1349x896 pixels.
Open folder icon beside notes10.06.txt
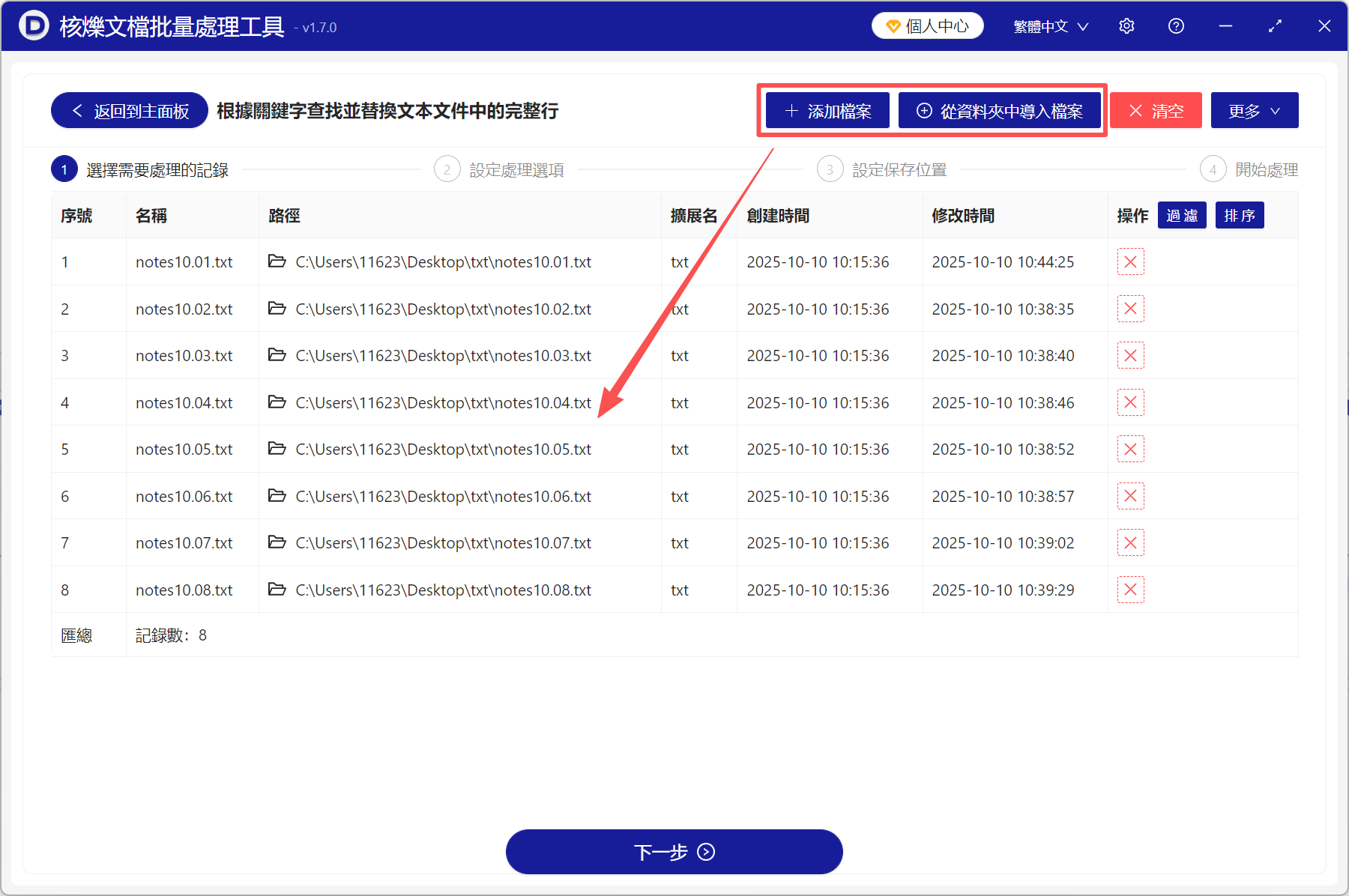[277, 496]
